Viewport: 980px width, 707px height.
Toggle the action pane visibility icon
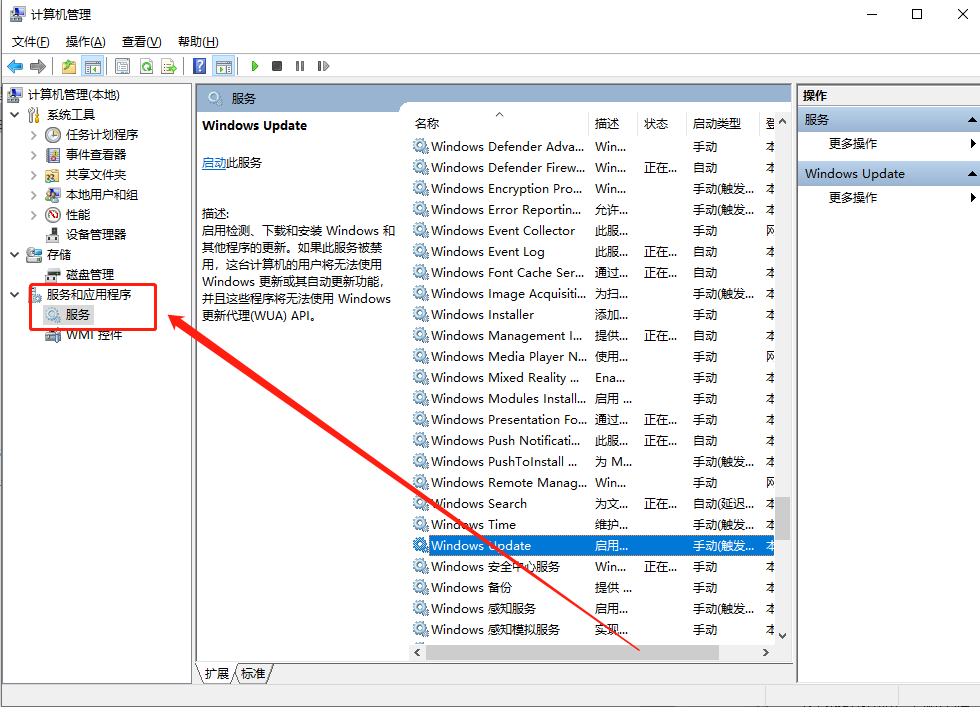[x=223, y=65]
